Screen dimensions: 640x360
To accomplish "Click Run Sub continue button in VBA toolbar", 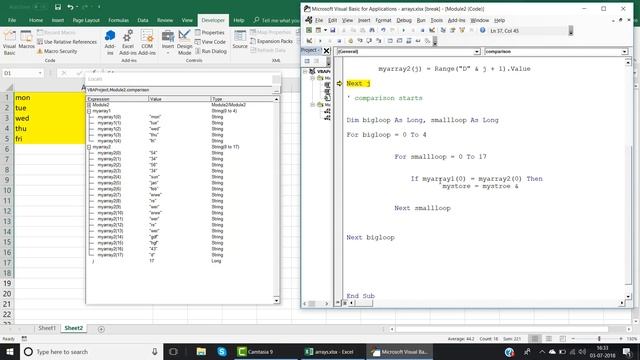I will [x=404, y=30].
